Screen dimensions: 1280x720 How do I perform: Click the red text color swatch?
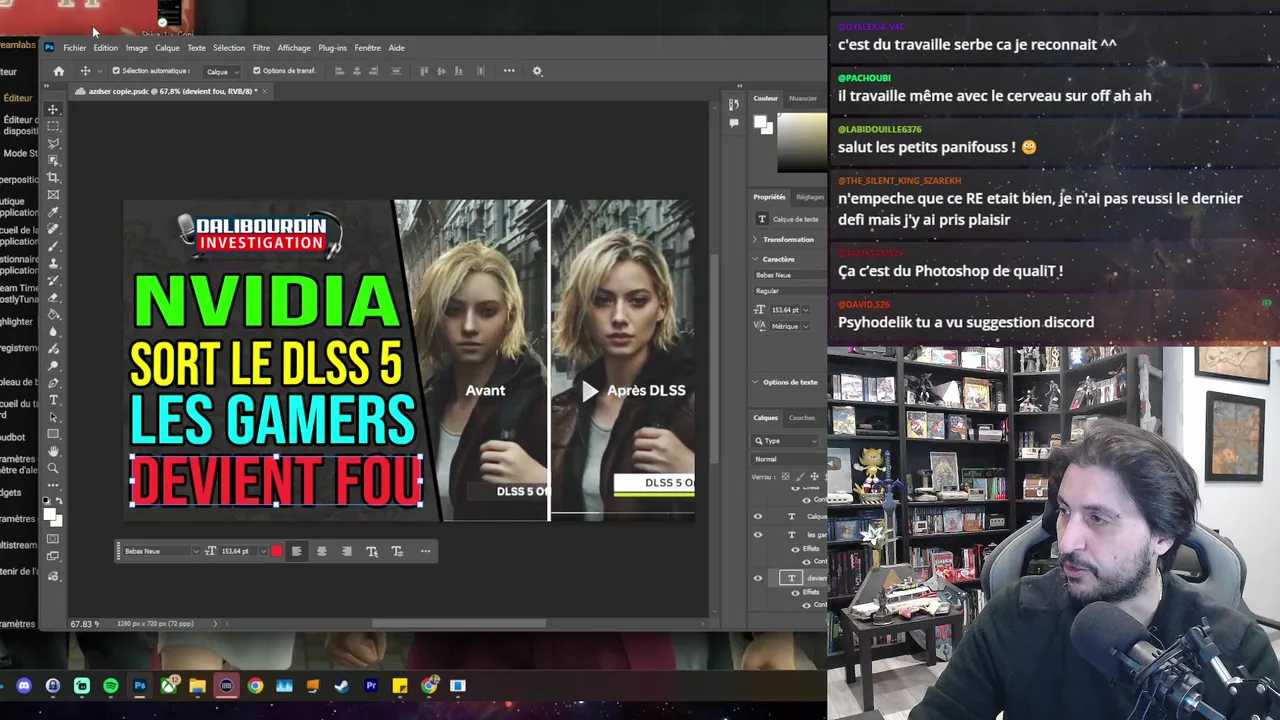pos(277,551)
